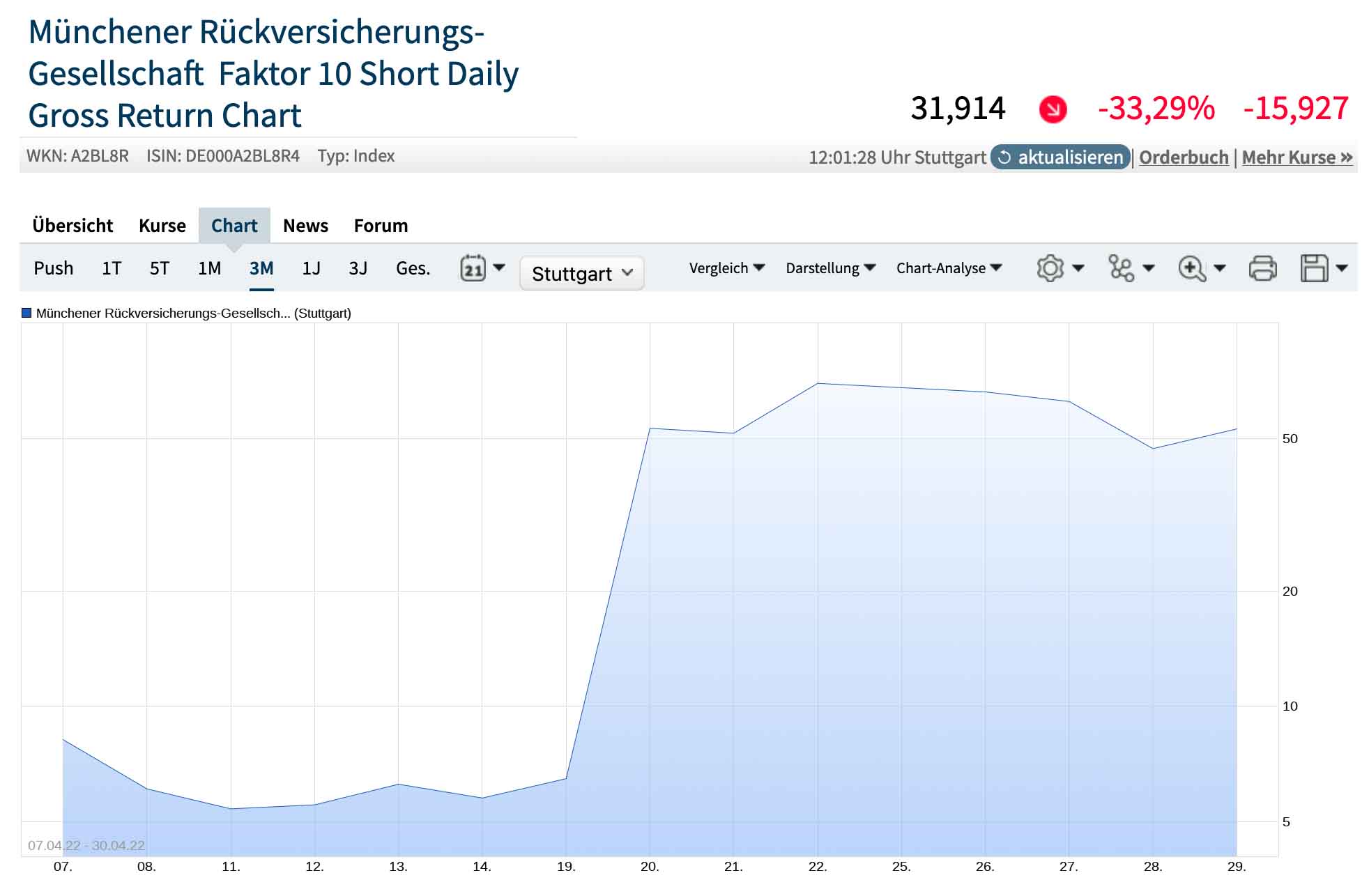The image size is (1369, 896).
Task: Click the zoom magnifier icon
Action: click(1192, 268)
